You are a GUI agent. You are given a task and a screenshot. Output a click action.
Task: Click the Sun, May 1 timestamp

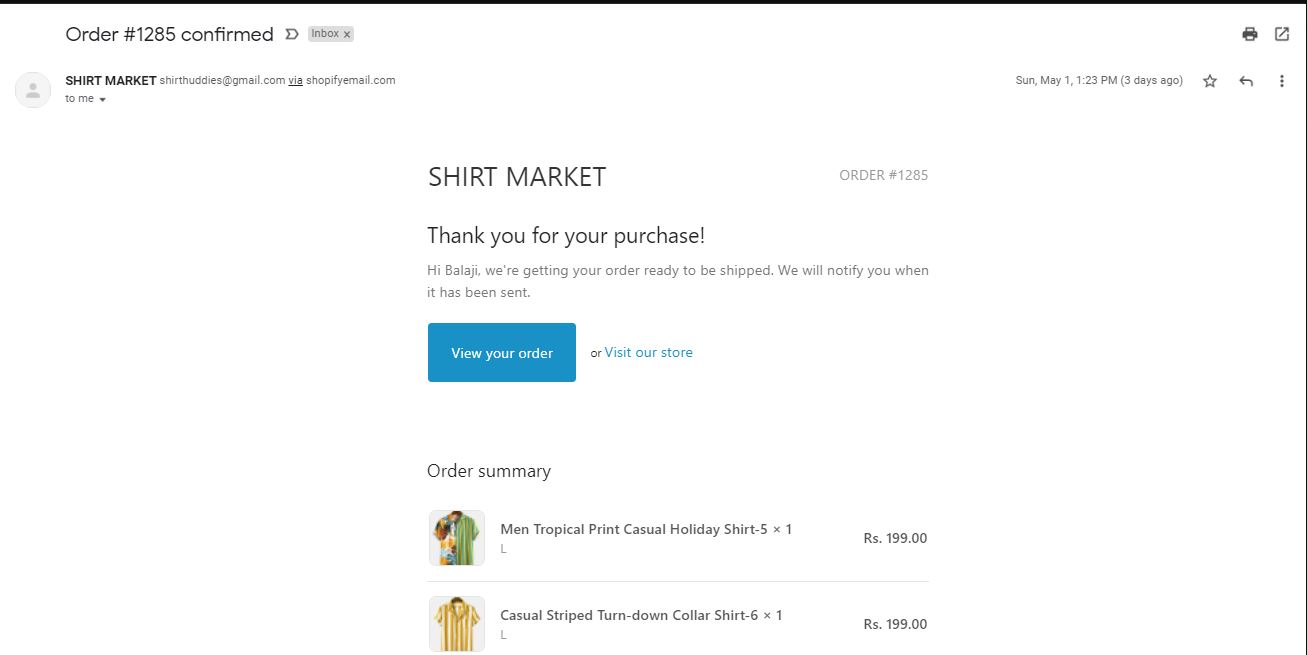(1098, 81)
